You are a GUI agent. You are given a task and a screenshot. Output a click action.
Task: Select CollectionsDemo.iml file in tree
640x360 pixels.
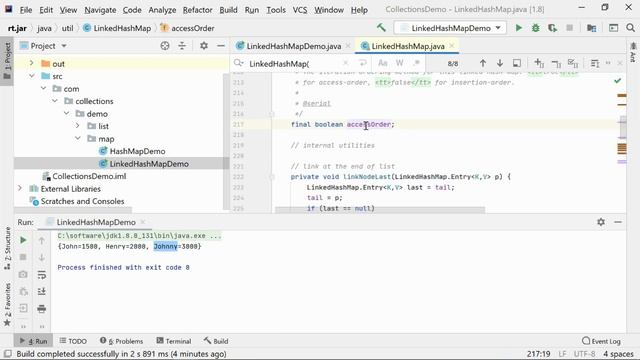pyautogui.click(x=84, y=176)
